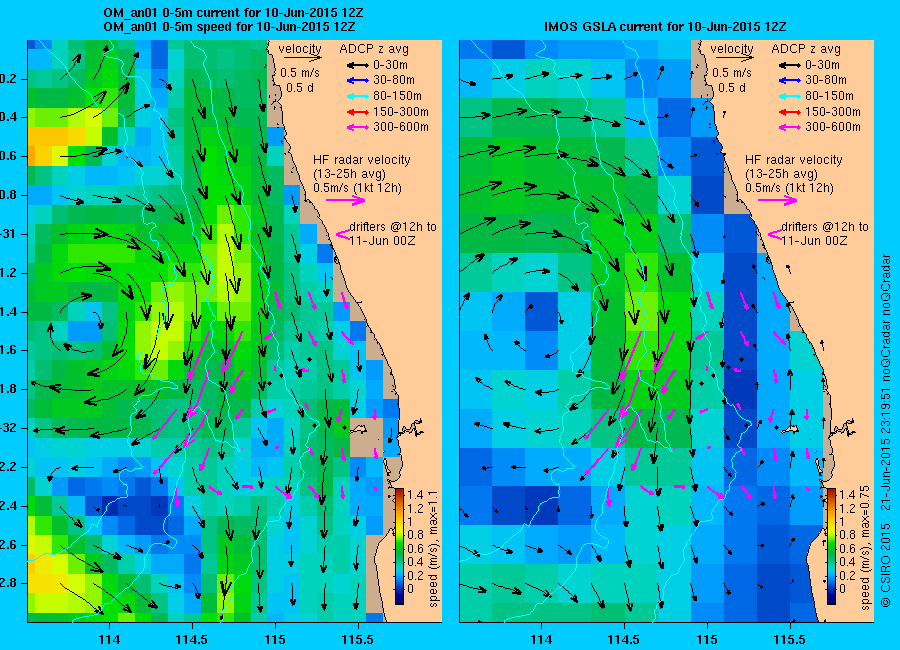Click 'ADCP z avg' heading in left panel
Image resolution: width=900 pixels, height=650 pixels.
tap(374, 49)
